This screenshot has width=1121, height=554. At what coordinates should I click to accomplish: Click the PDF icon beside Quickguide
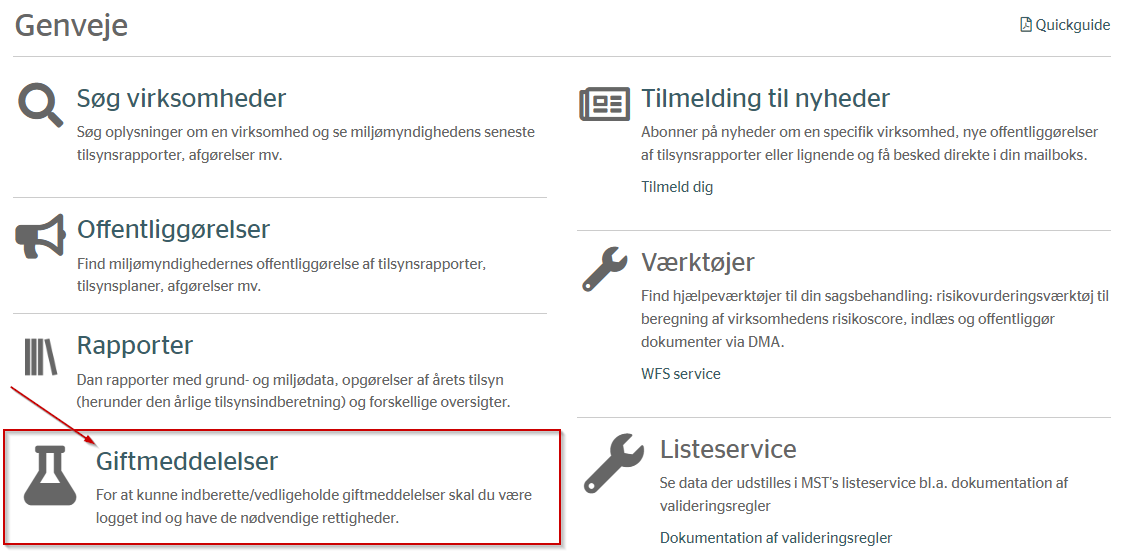1025,25
